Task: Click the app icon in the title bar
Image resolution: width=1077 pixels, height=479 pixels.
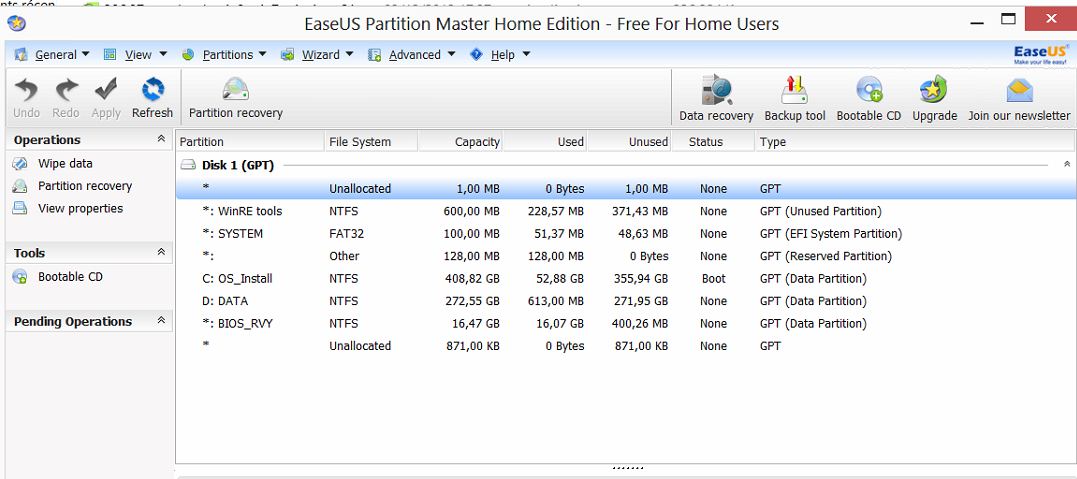Action: pyautogui.click(x=16, y=24)
